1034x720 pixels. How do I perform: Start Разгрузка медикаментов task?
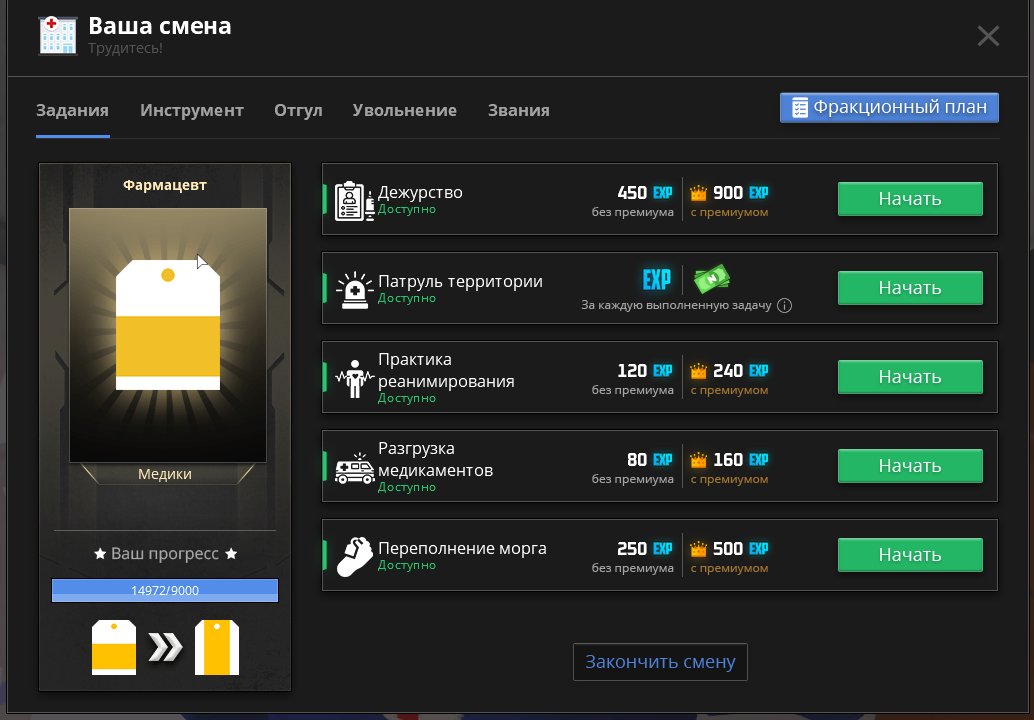(x=910, y=465)
